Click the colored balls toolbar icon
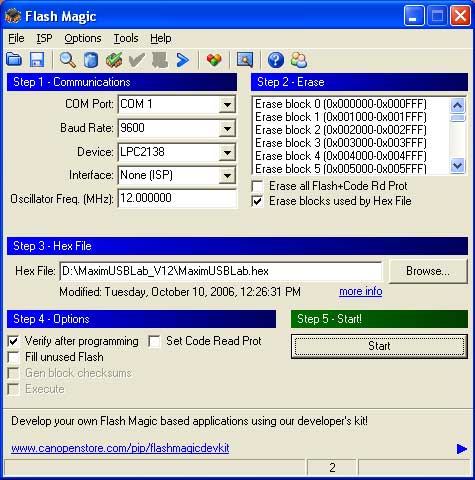The height and width of the screenshot is (480, 475). (214, 60)
